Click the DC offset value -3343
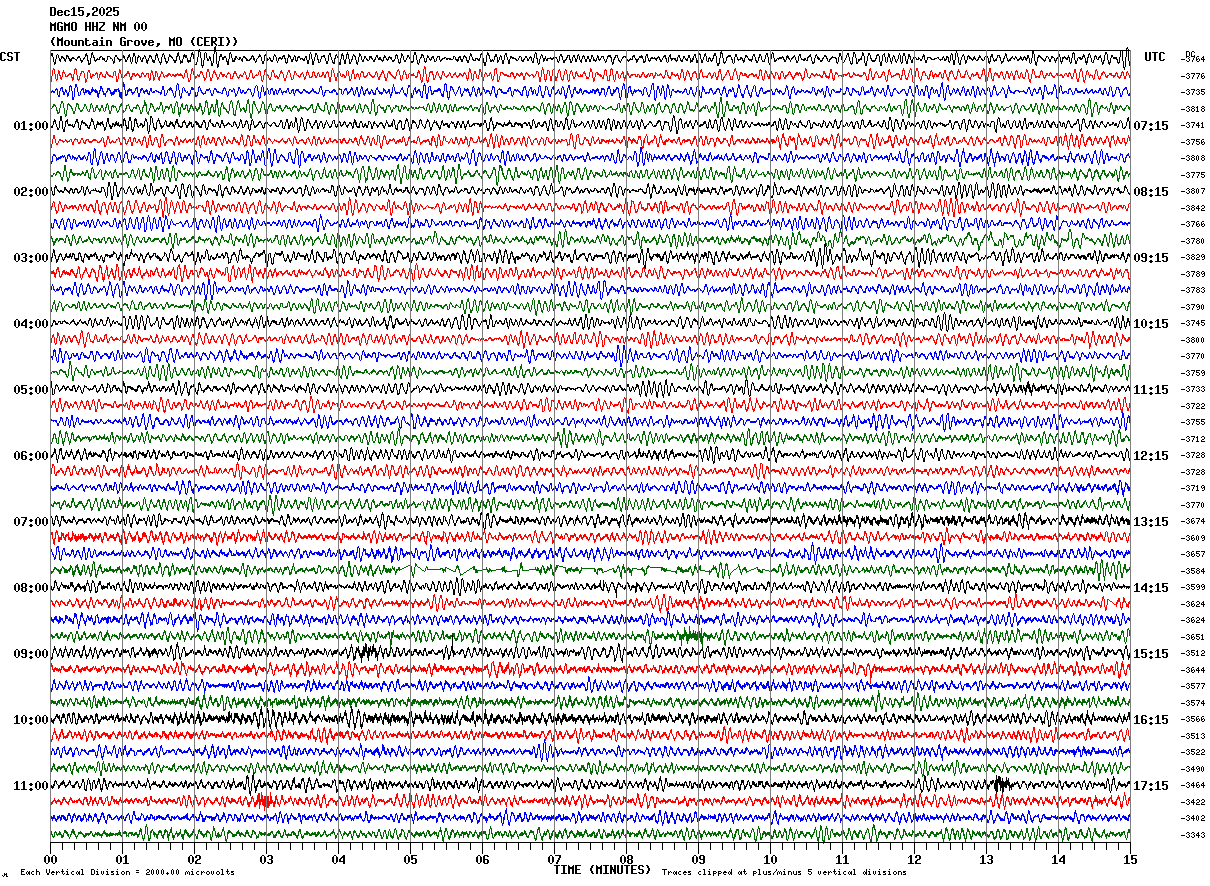The height and width of the screenshot is (886, 1210). [x=1193, y=835]
